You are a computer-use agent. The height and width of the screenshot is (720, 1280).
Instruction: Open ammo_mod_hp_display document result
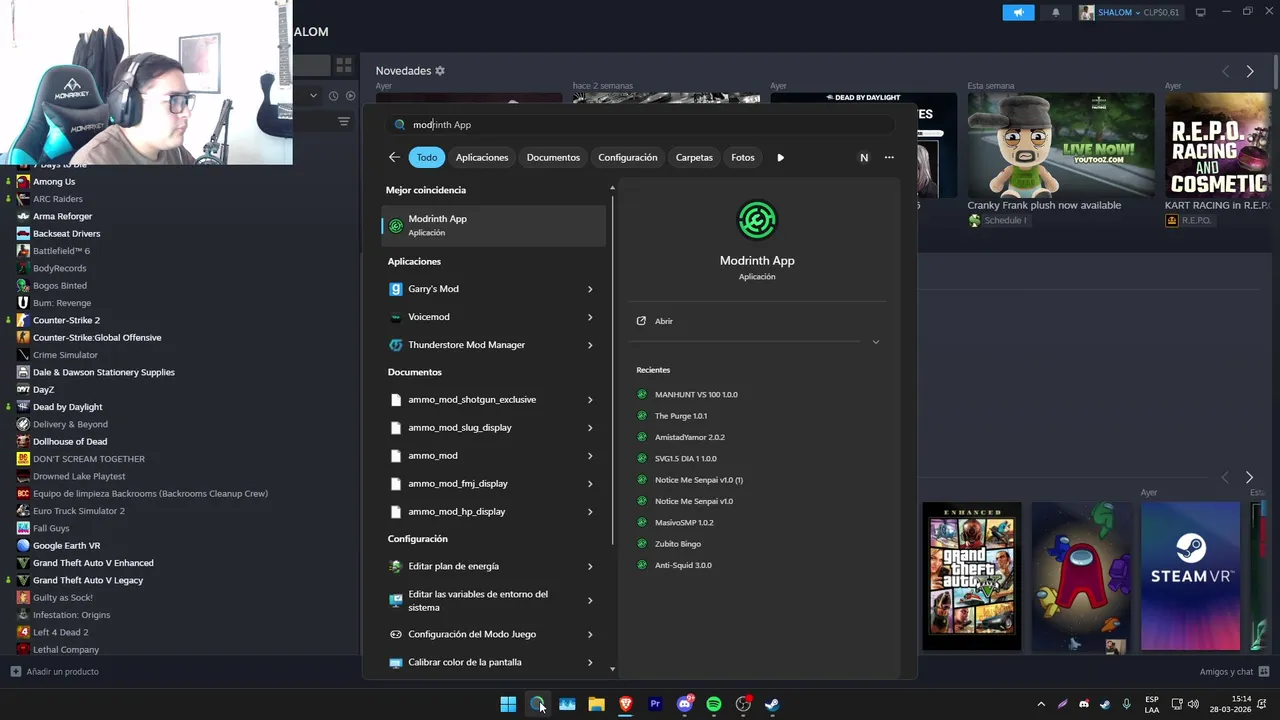pyautogui.click(x=494, y=512)
